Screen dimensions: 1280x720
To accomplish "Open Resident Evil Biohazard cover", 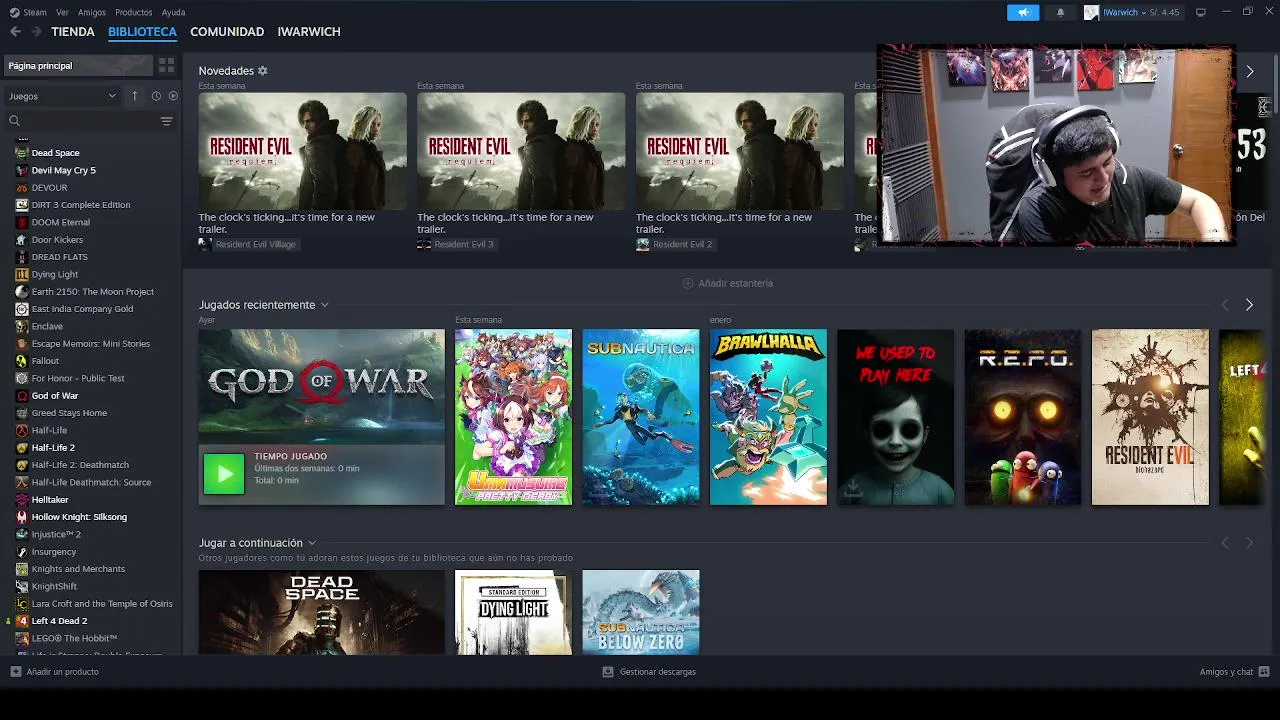I will click(1150, 417).
